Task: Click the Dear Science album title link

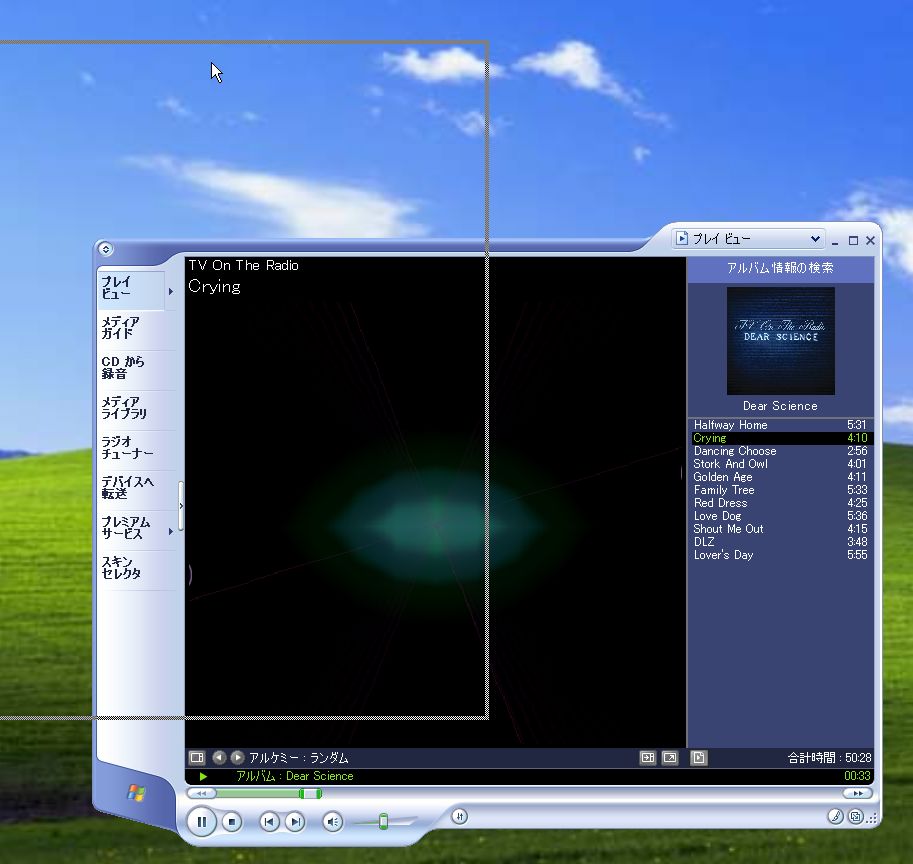Action: click(780, 406)
